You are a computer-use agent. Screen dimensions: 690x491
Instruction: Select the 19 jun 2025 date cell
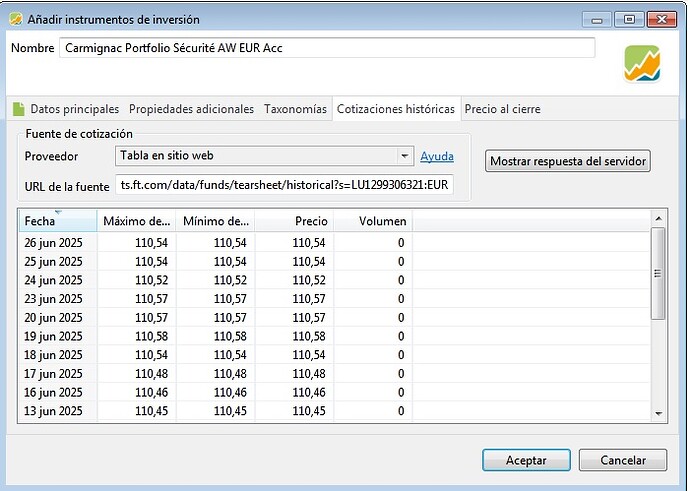click(53, 336)
